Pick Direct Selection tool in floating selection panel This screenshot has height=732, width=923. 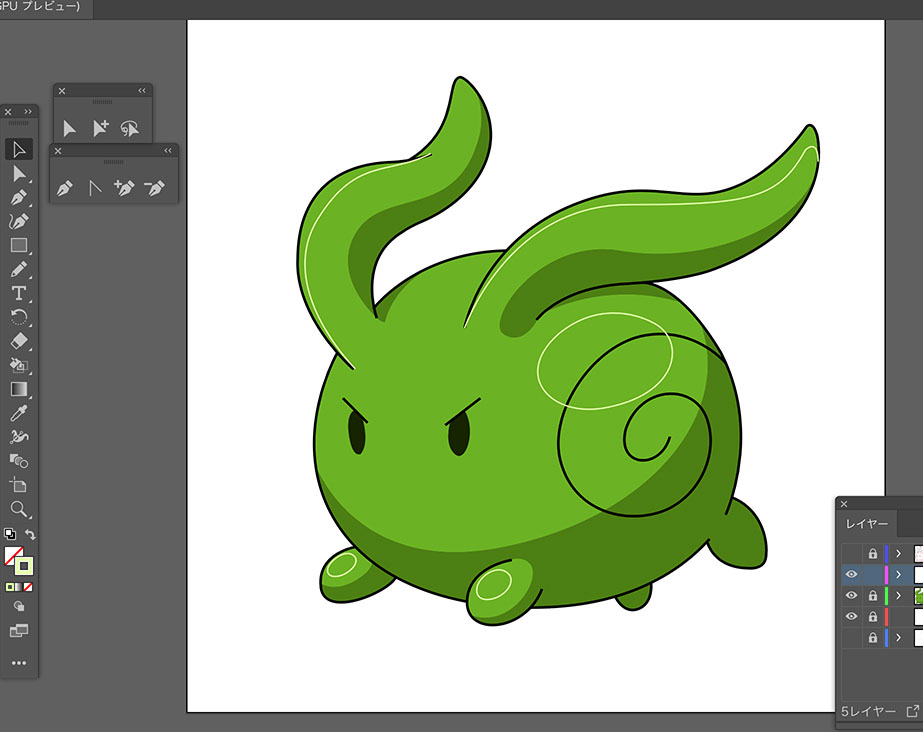(x=69, y=128)
